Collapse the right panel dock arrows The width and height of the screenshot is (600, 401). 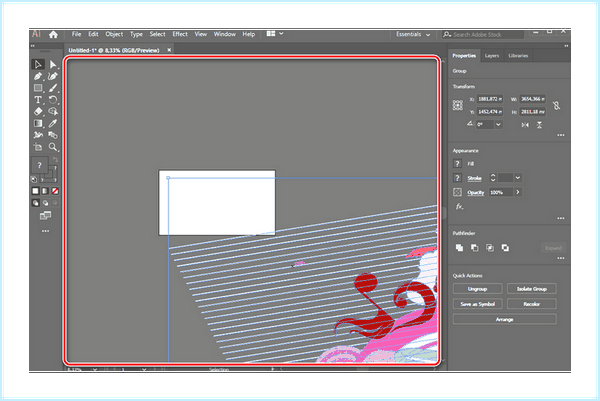click(566, 46)
